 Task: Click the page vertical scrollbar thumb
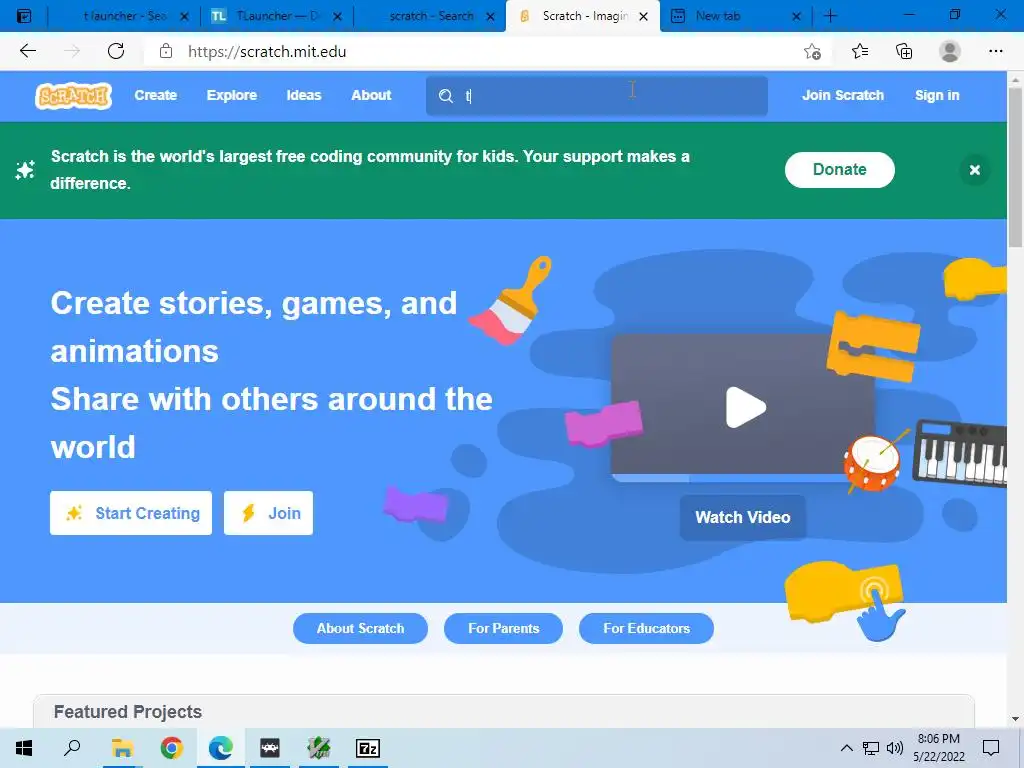coord(1015,167)
